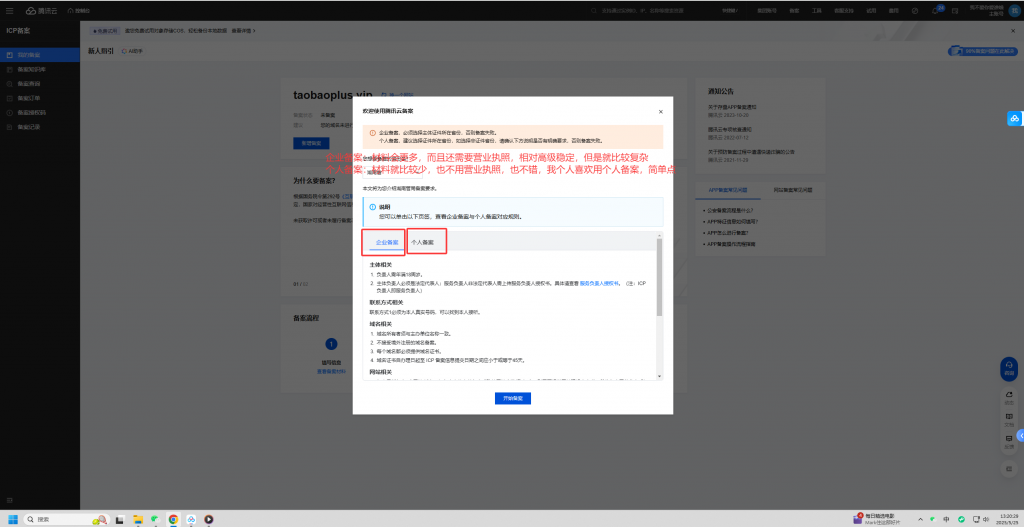Viewport: 1024px width, 527px height.
Task: Click the 反馈 floating icon on the right
Action: click(x=1009, y=441)
